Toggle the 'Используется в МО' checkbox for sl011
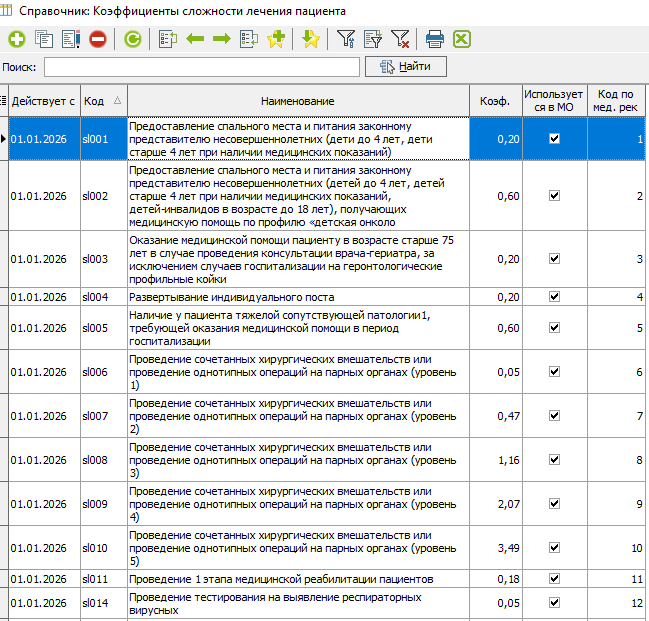The height and width of the screenshot is (621, 649). [554, 579]
